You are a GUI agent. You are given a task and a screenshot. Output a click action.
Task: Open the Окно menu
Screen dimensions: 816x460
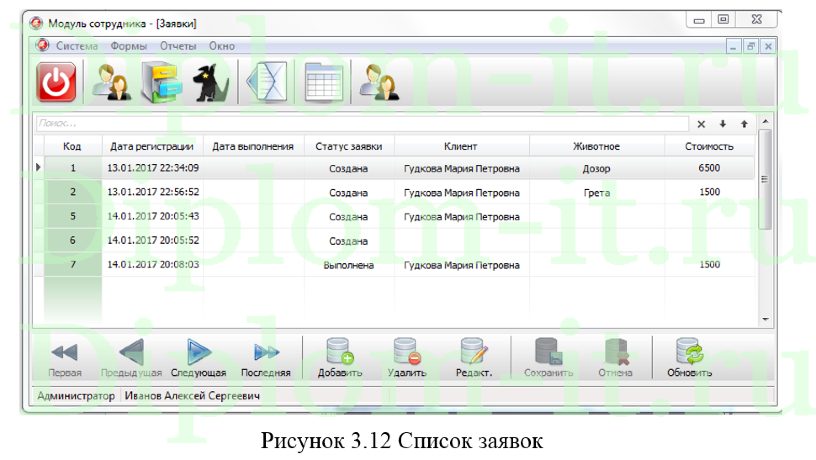[222, 46]
